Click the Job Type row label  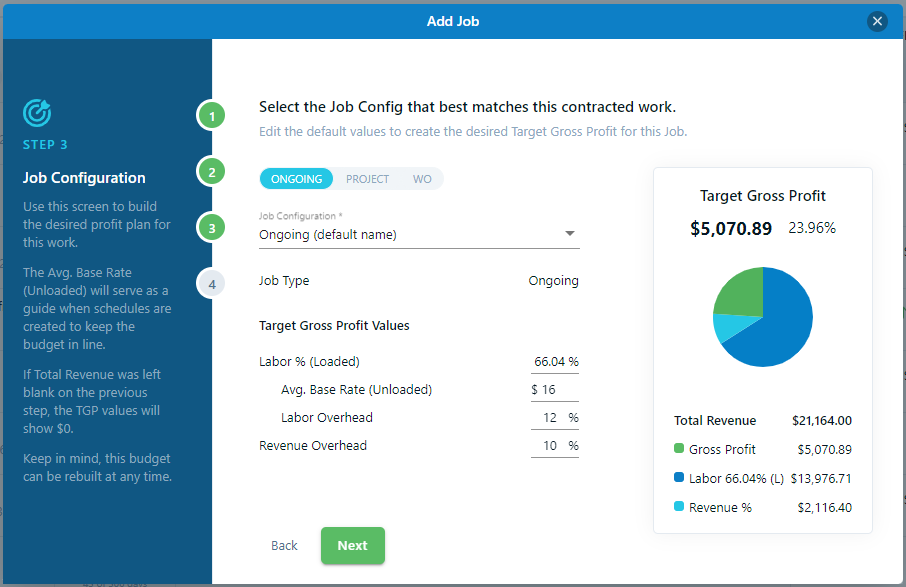pyautogui.click(x=284, y=281)
